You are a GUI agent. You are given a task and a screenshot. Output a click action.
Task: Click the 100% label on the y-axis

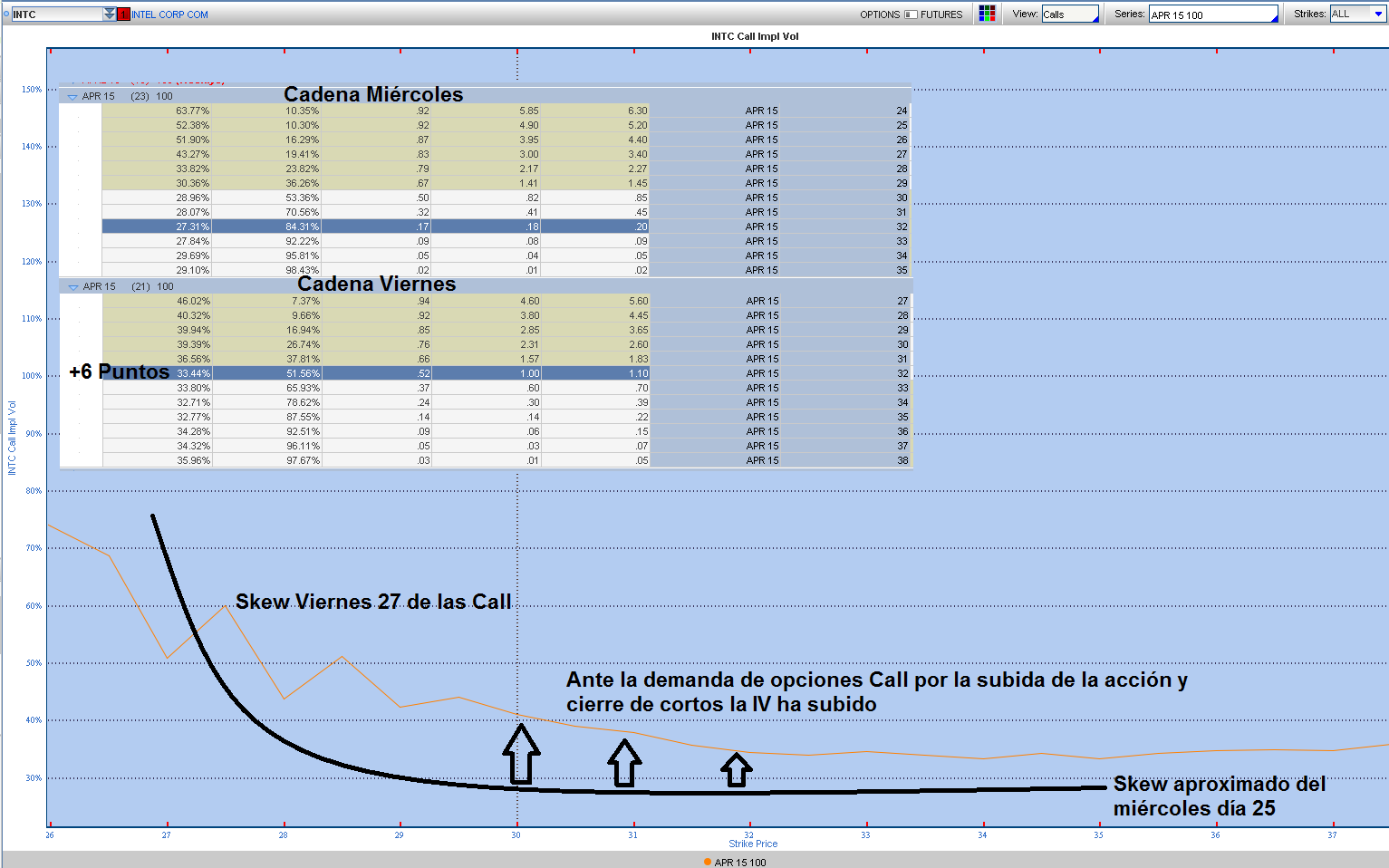click(32, 376)
